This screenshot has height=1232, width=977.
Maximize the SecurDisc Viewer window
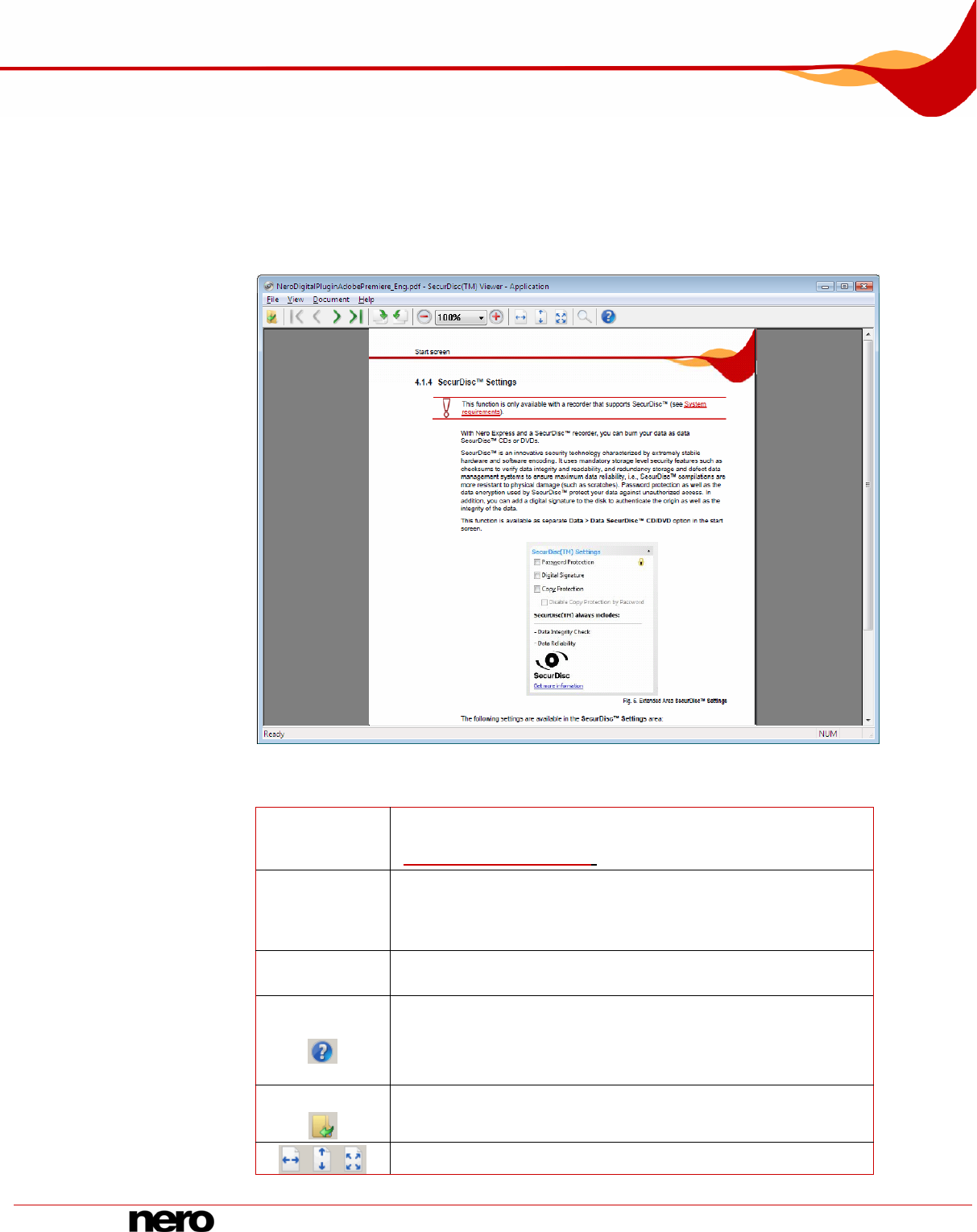[844, 286]
